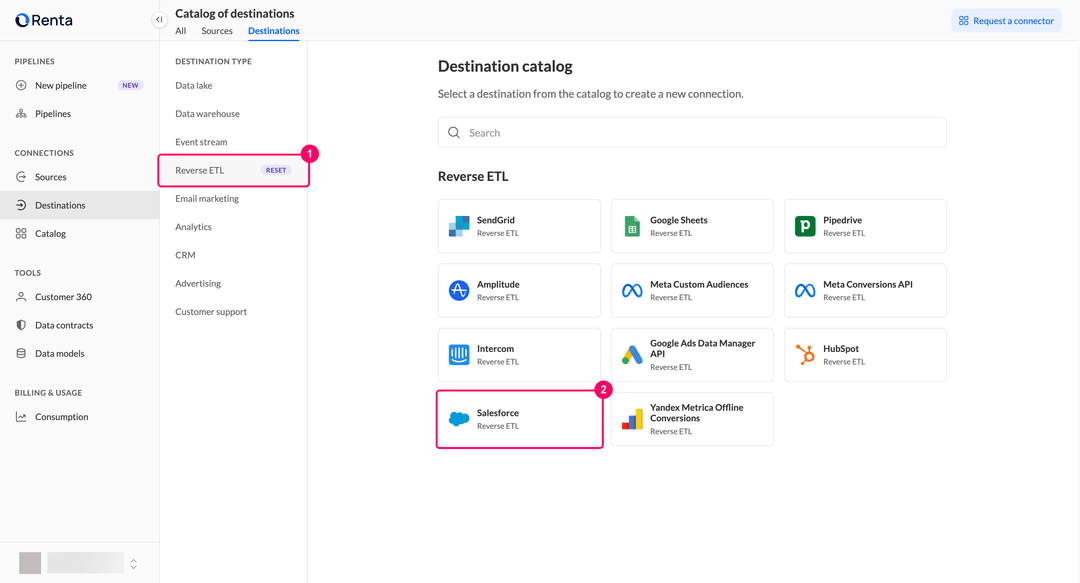This screenshot has height=583, width=1080.
Task: Click Request a connector button
Action: coord(1006,21)
